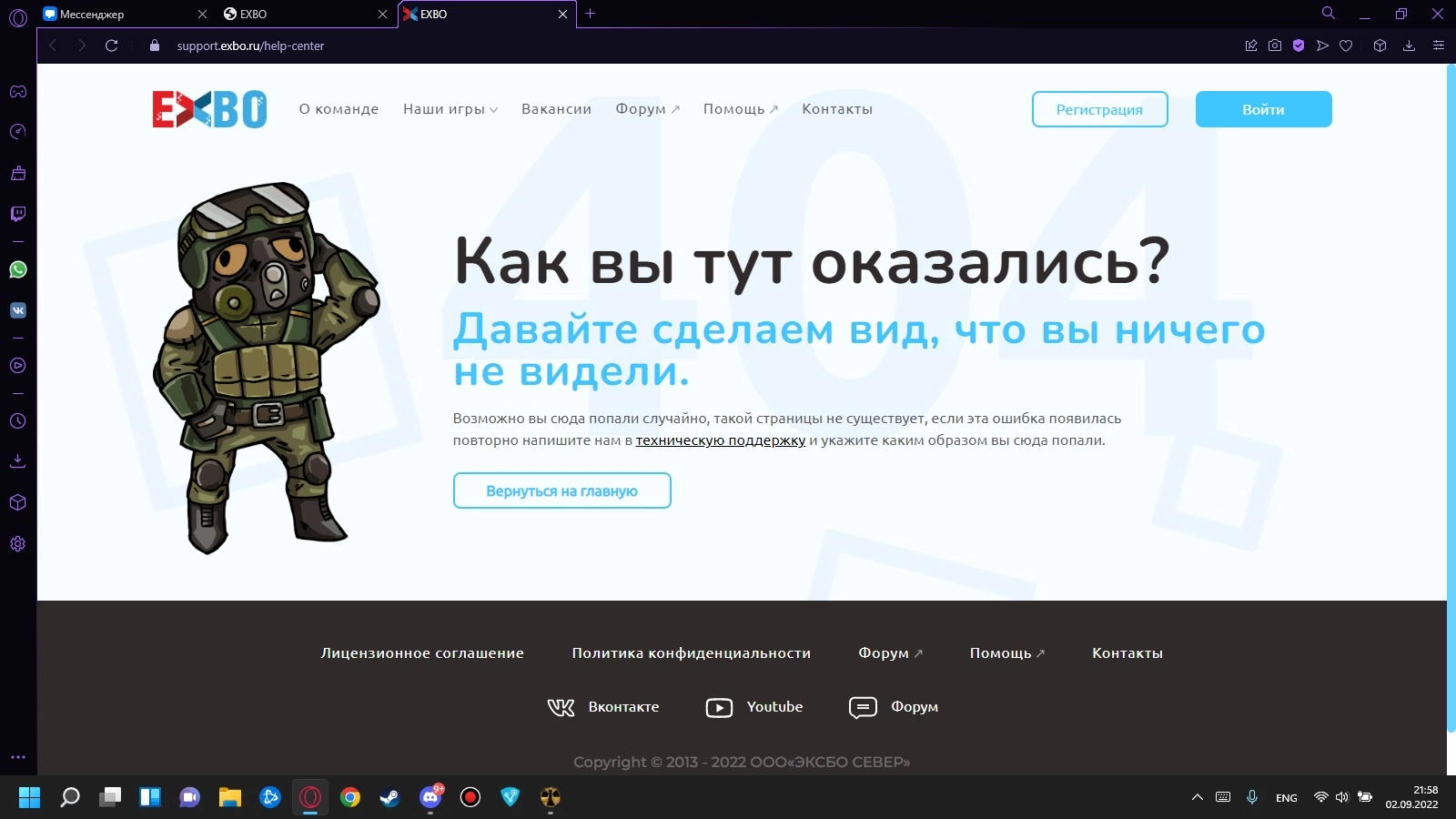Open Помощь link in footer
Screen dimensions: 1456x819
click(x=1006, y=653)
